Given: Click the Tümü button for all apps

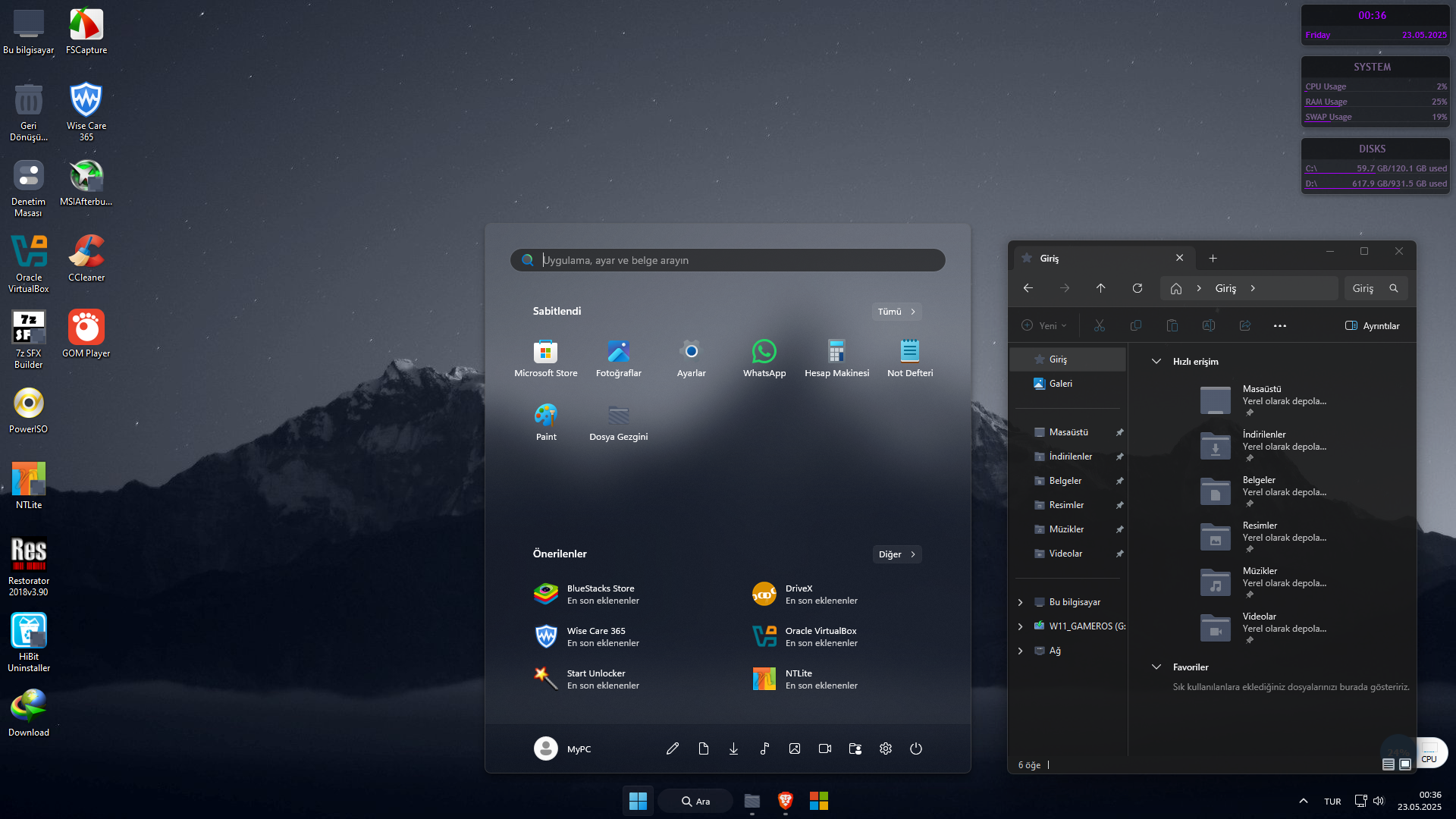Looking at the screenshot, I should pos(896,312).
